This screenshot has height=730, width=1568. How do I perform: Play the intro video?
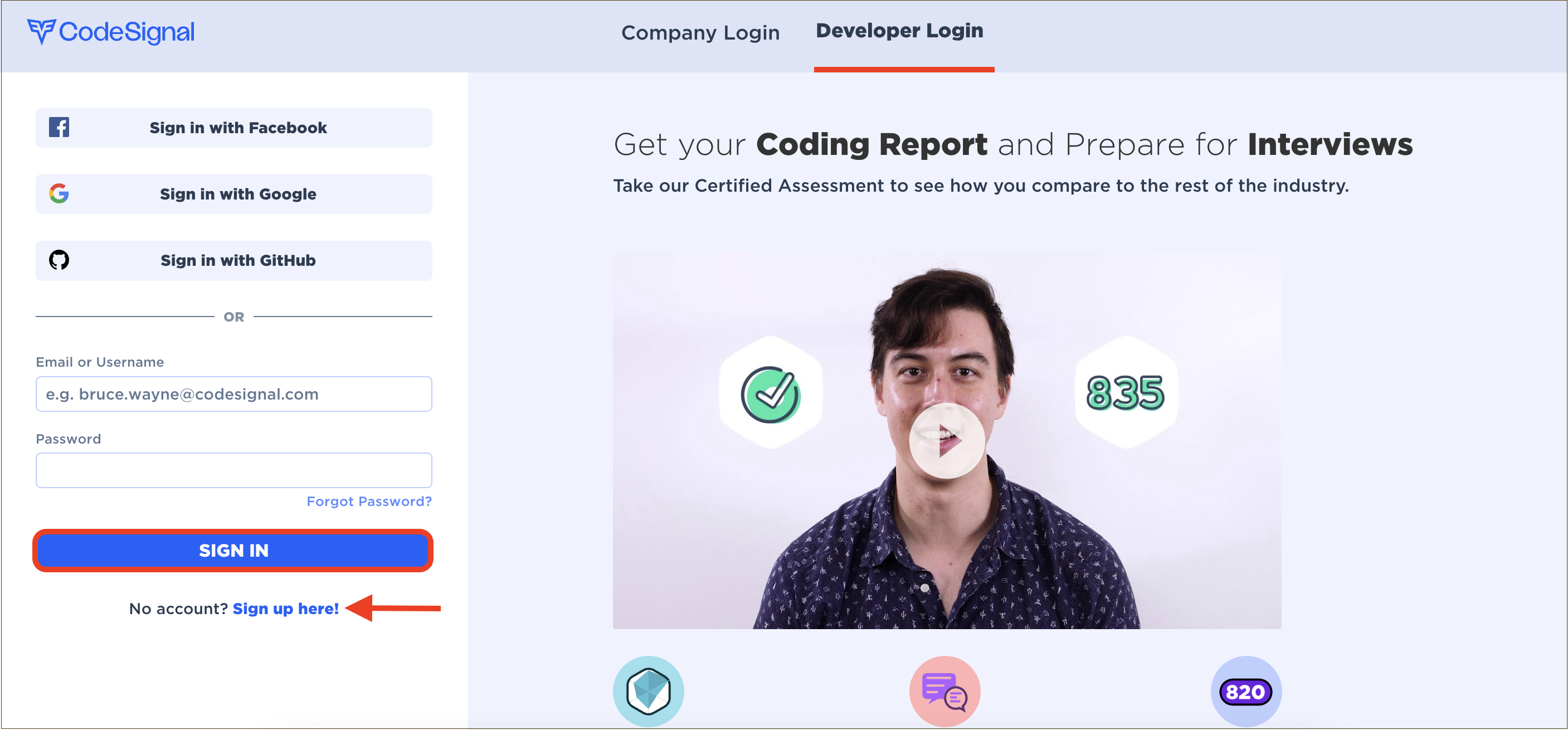click(947, 441)
